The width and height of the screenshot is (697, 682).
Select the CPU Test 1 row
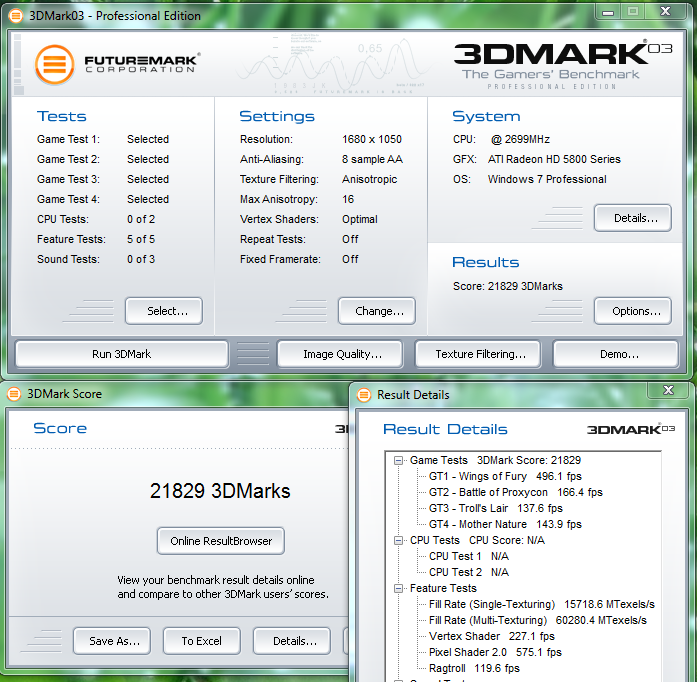coord(469,557)
